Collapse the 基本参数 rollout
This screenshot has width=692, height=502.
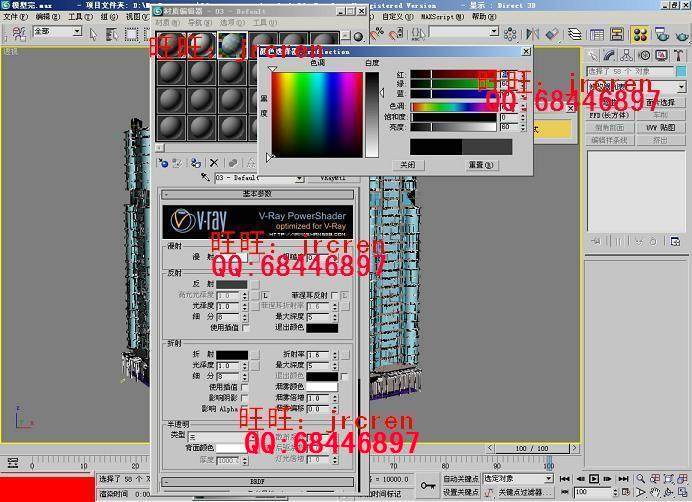coord(258,194)
